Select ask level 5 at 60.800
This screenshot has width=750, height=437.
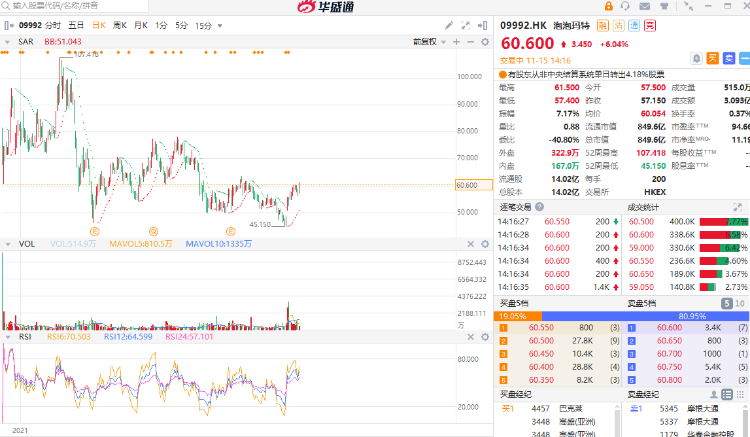tap(687, 380)
